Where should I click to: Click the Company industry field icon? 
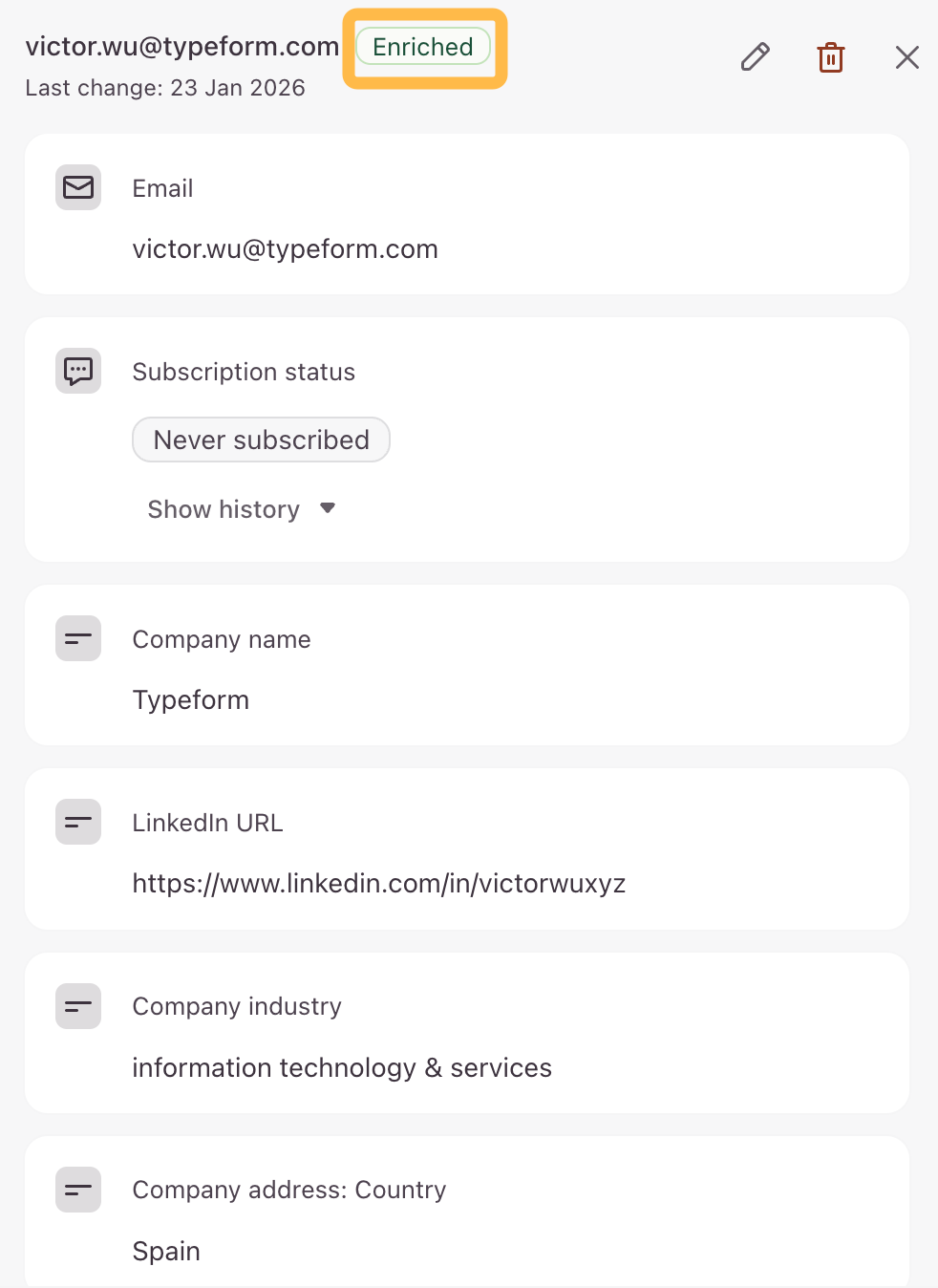(x=78, y=1006)
